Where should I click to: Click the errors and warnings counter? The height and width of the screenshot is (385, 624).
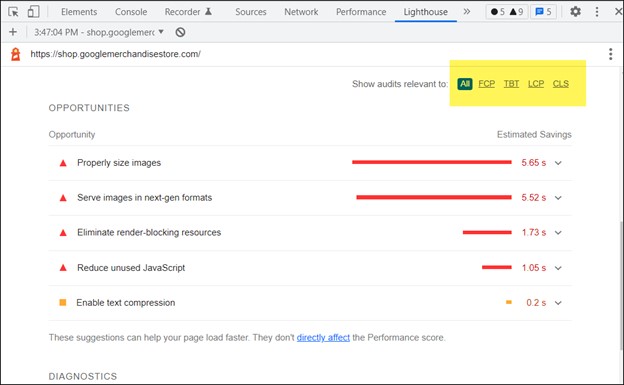[507, 12]
